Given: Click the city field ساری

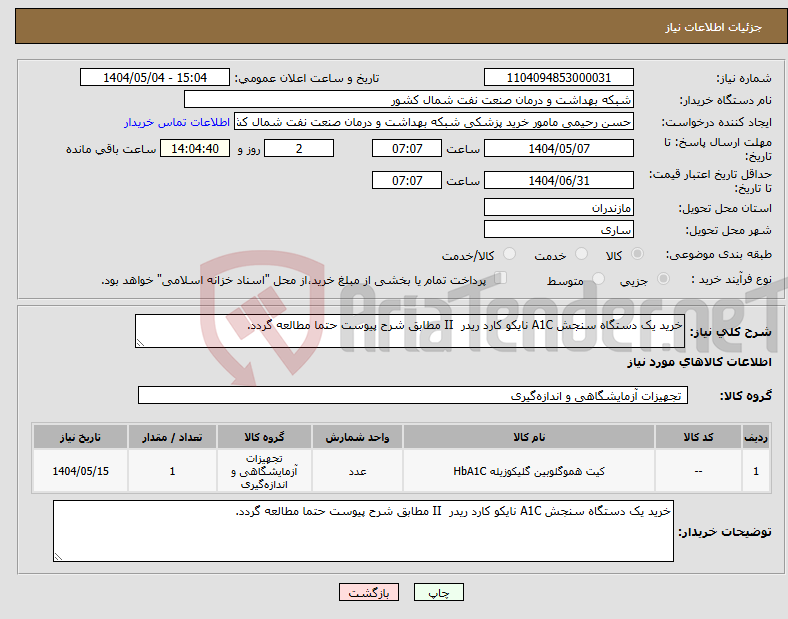Looking at the screenshot, I should [558, 229].
